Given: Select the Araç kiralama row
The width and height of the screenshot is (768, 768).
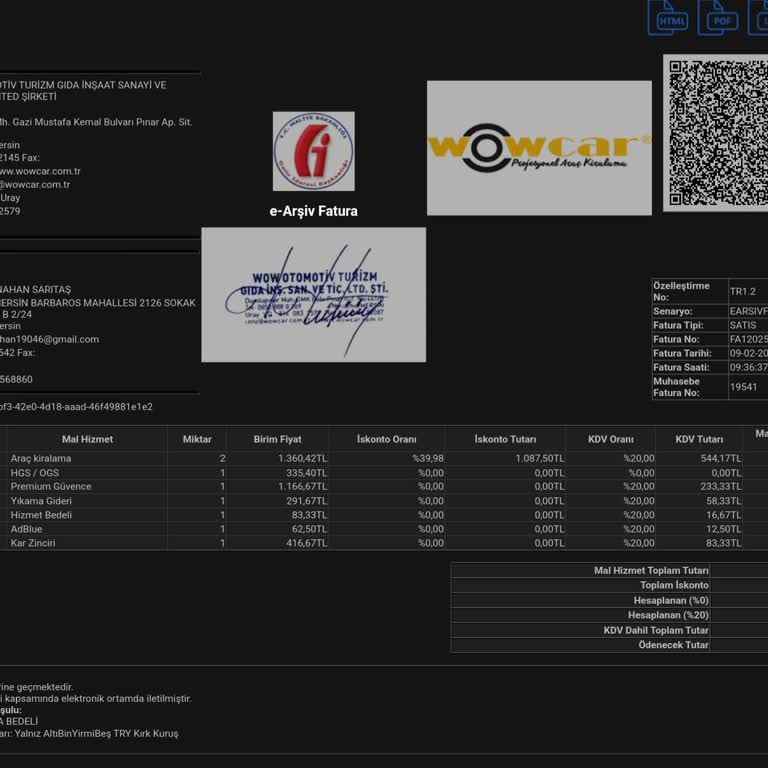Looking at the screenshot, I should [41, 458].
